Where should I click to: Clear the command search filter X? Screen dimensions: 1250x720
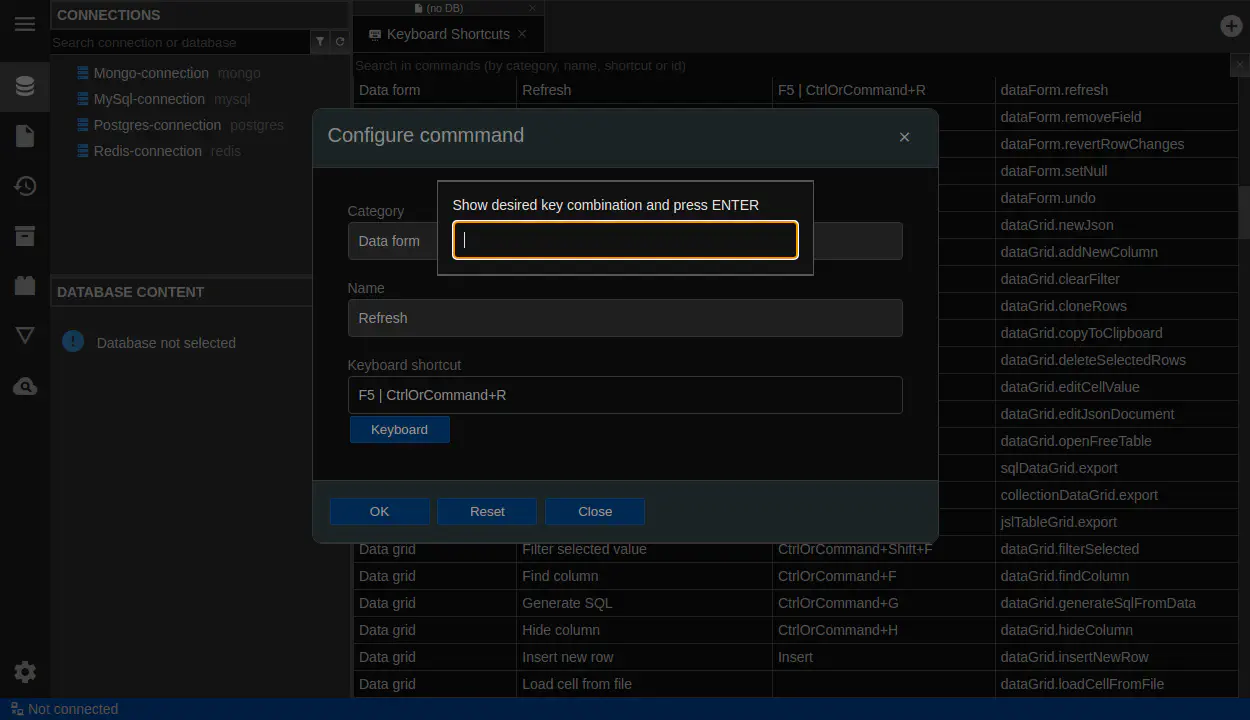click(x=1240, y=65)
